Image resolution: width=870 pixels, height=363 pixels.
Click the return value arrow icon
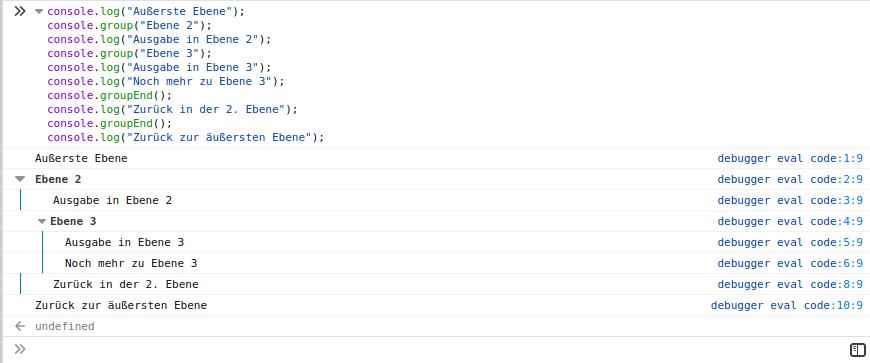tap(20, 326)
